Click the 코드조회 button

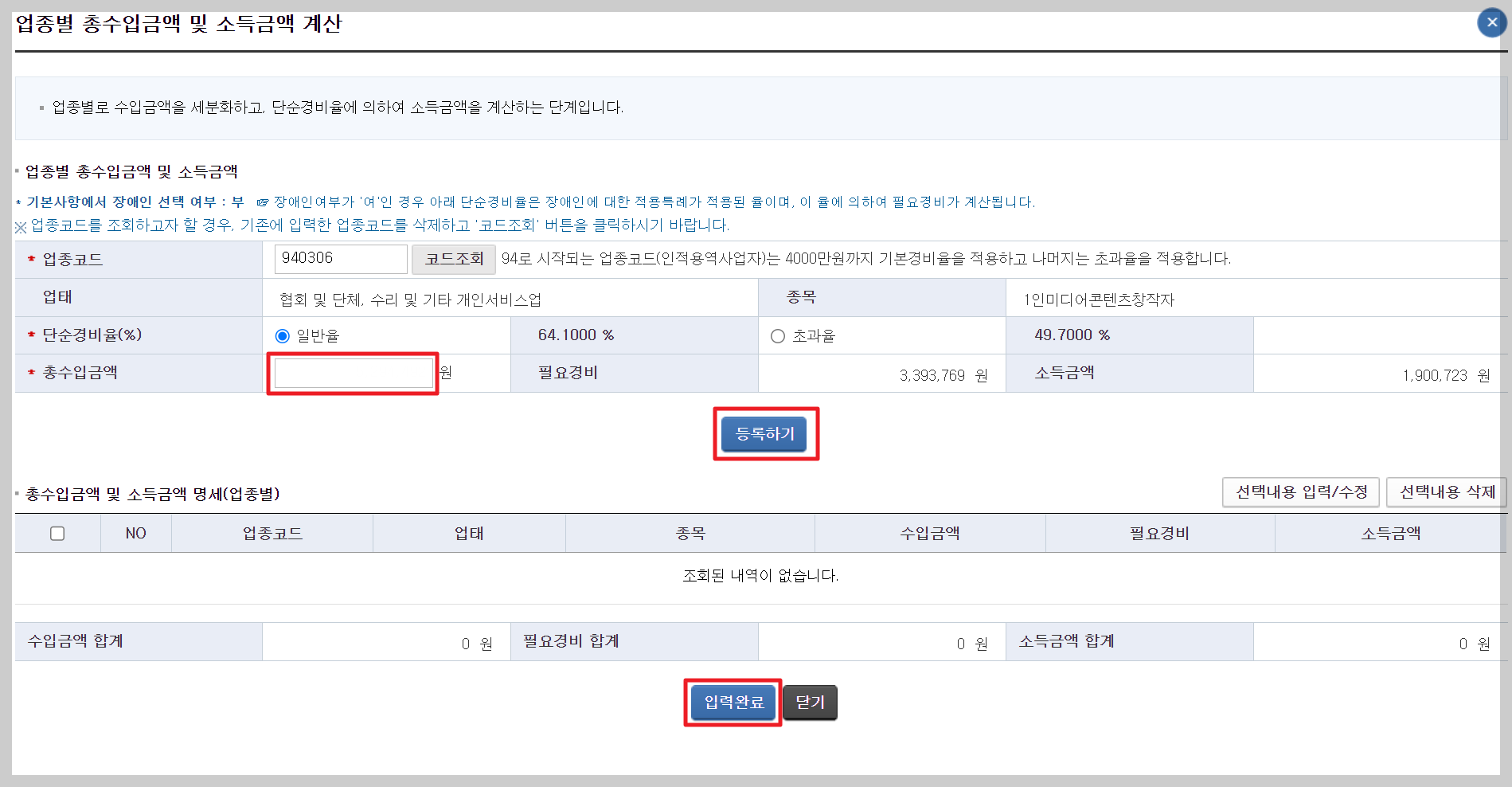pyautogui.click(x=454, y=259)
